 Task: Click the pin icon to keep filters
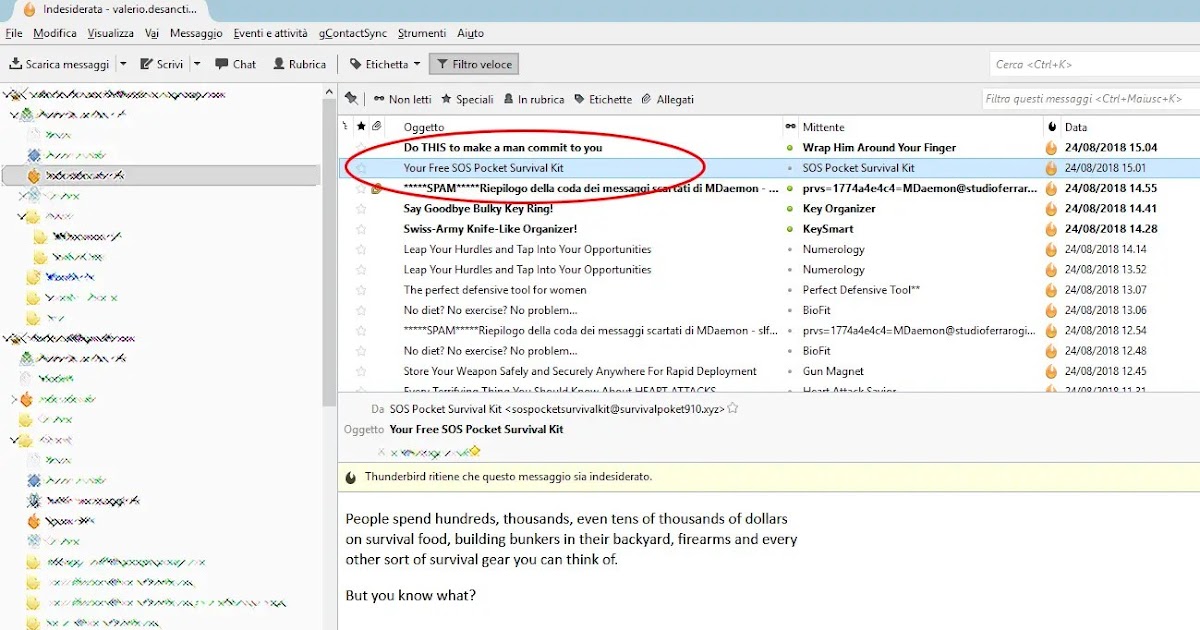(351, 99)
